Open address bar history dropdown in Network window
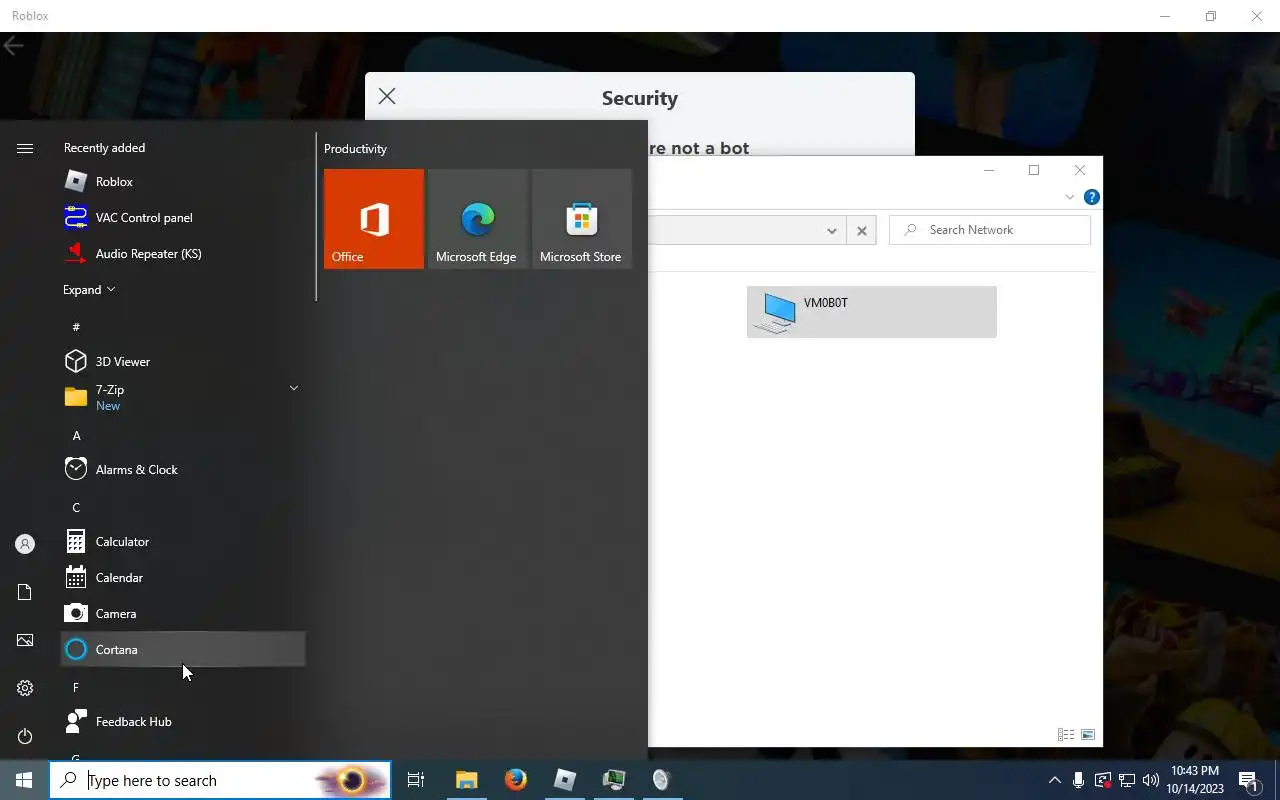Image resolution: width=1280 pixels, height=800 pixels. [831, 230]
